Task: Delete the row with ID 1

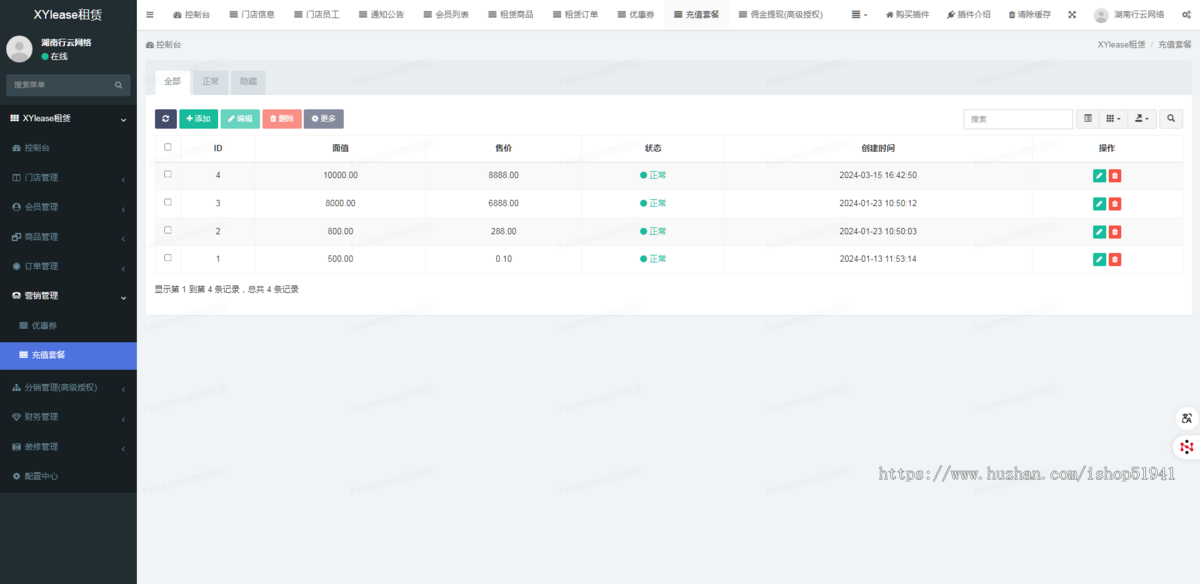Action: 1115,260
